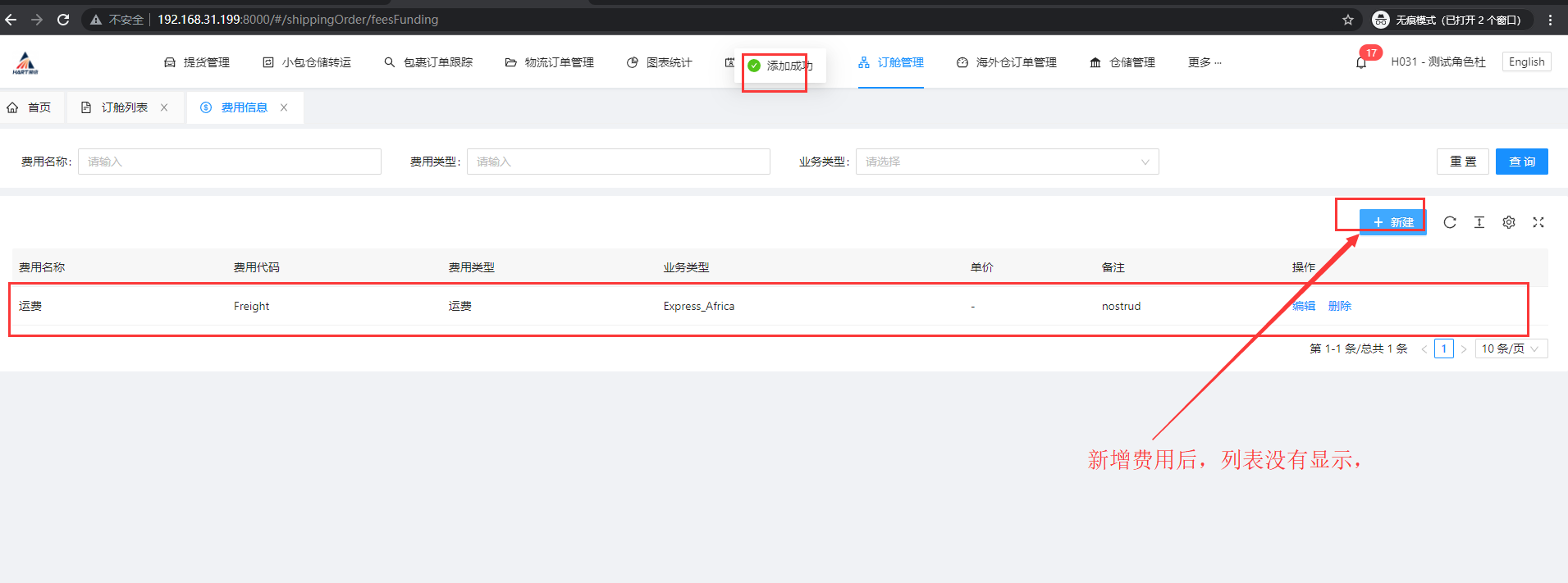Click the refresh table icon

click(1450, 222)
